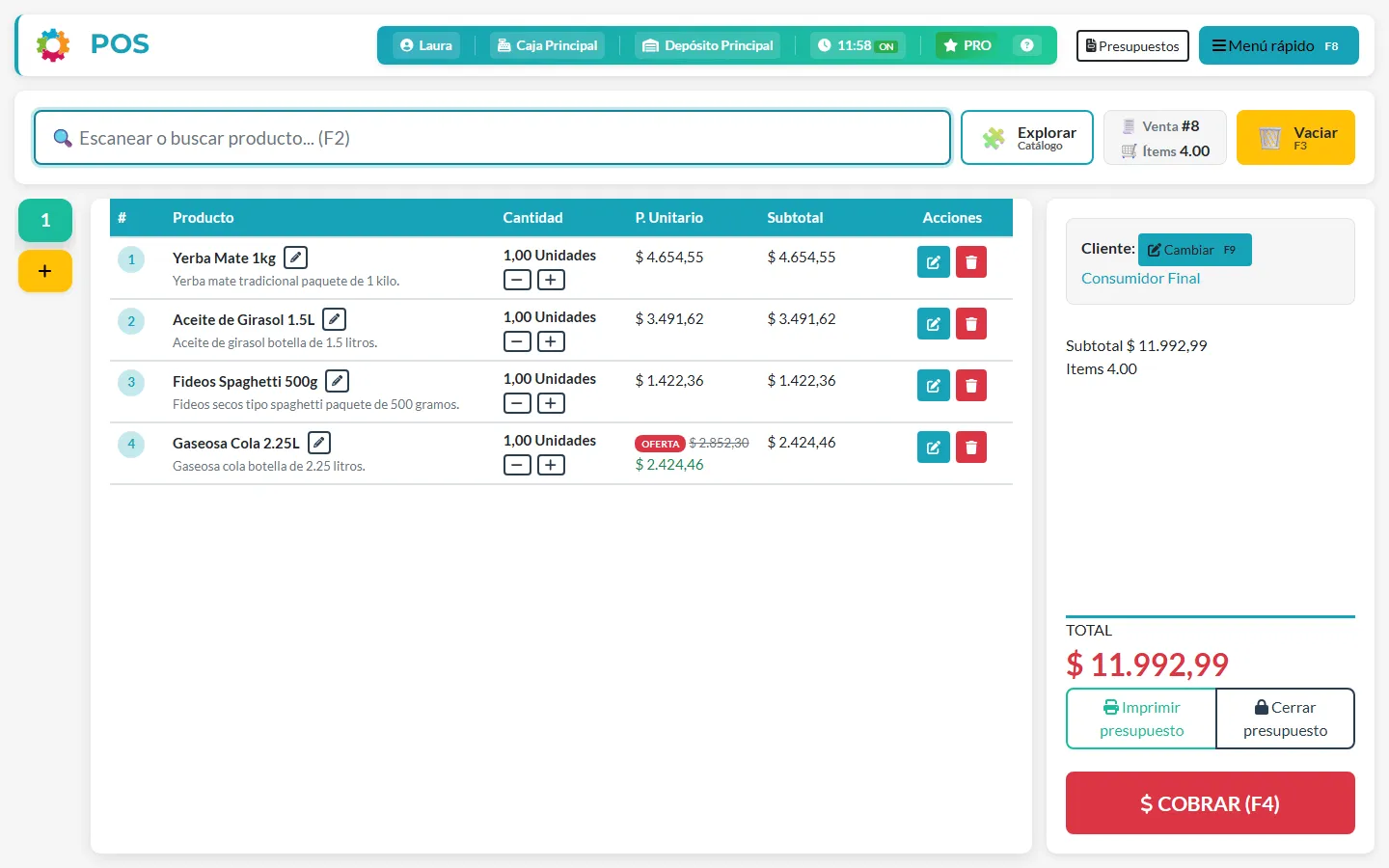Increase Yerba Mate quantity by one

pyautogui.click(x=551, y=280)
